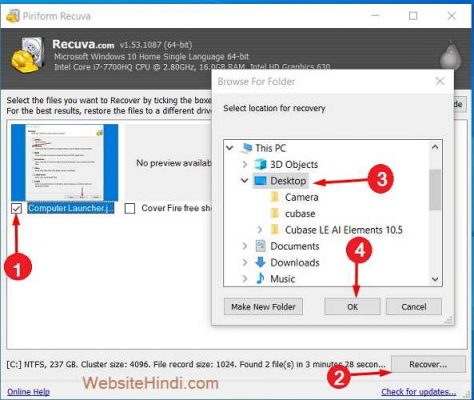
Task: Expand the 3D Objects node
Action: [245, 164]
